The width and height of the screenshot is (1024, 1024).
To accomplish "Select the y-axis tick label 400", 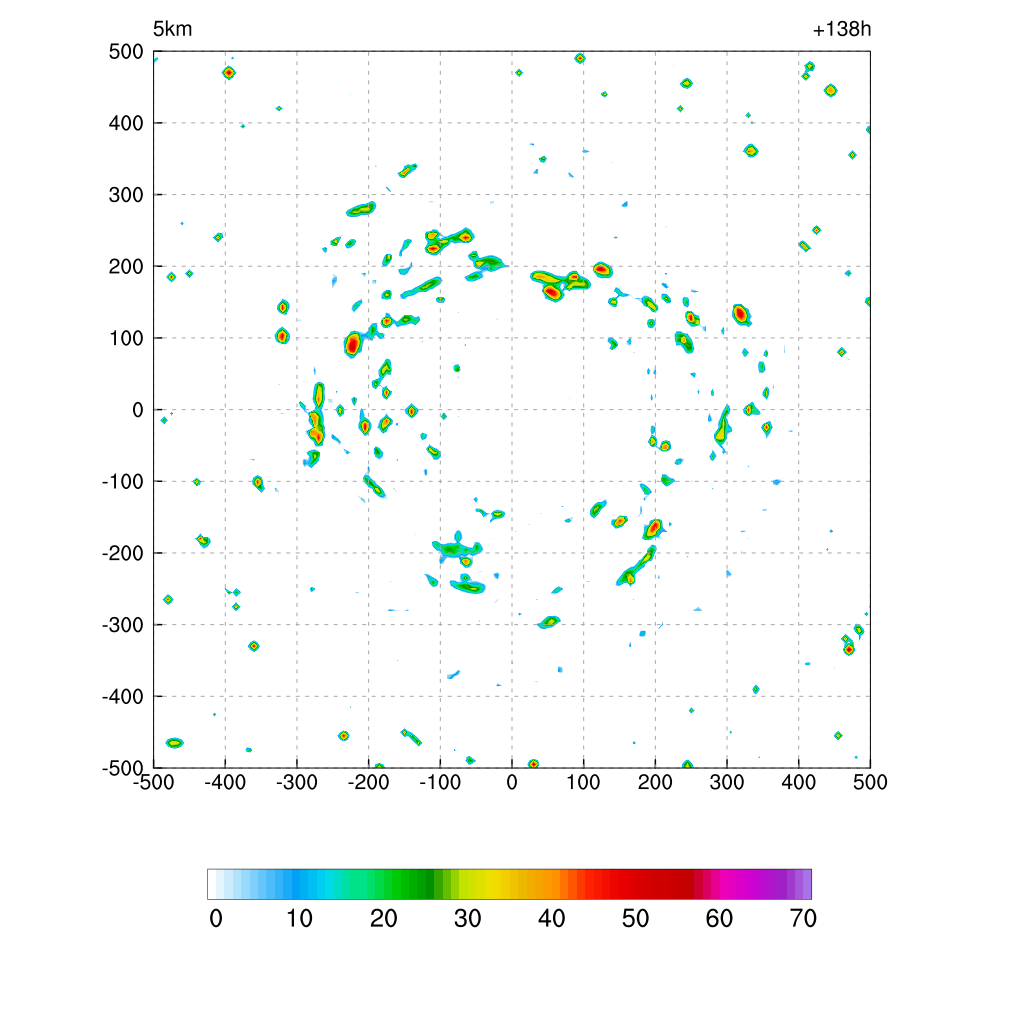I will point(126,123).
